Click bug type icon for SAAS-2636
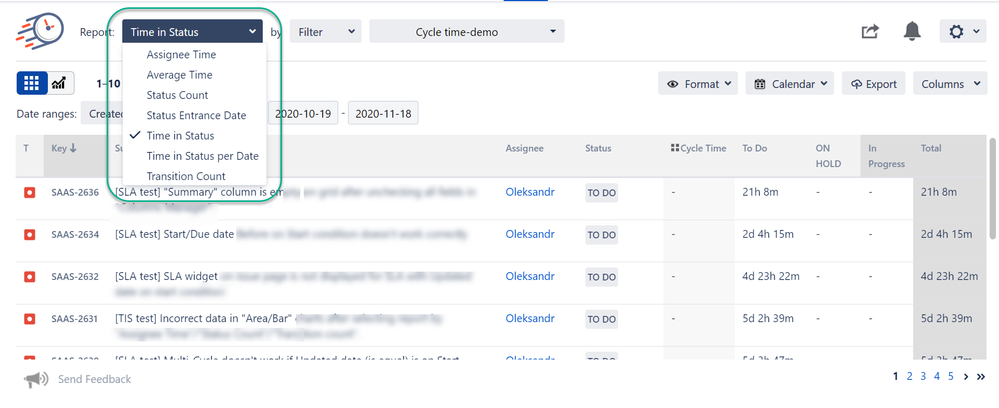This screenshot has height=408, width=999. coord(29,193)
